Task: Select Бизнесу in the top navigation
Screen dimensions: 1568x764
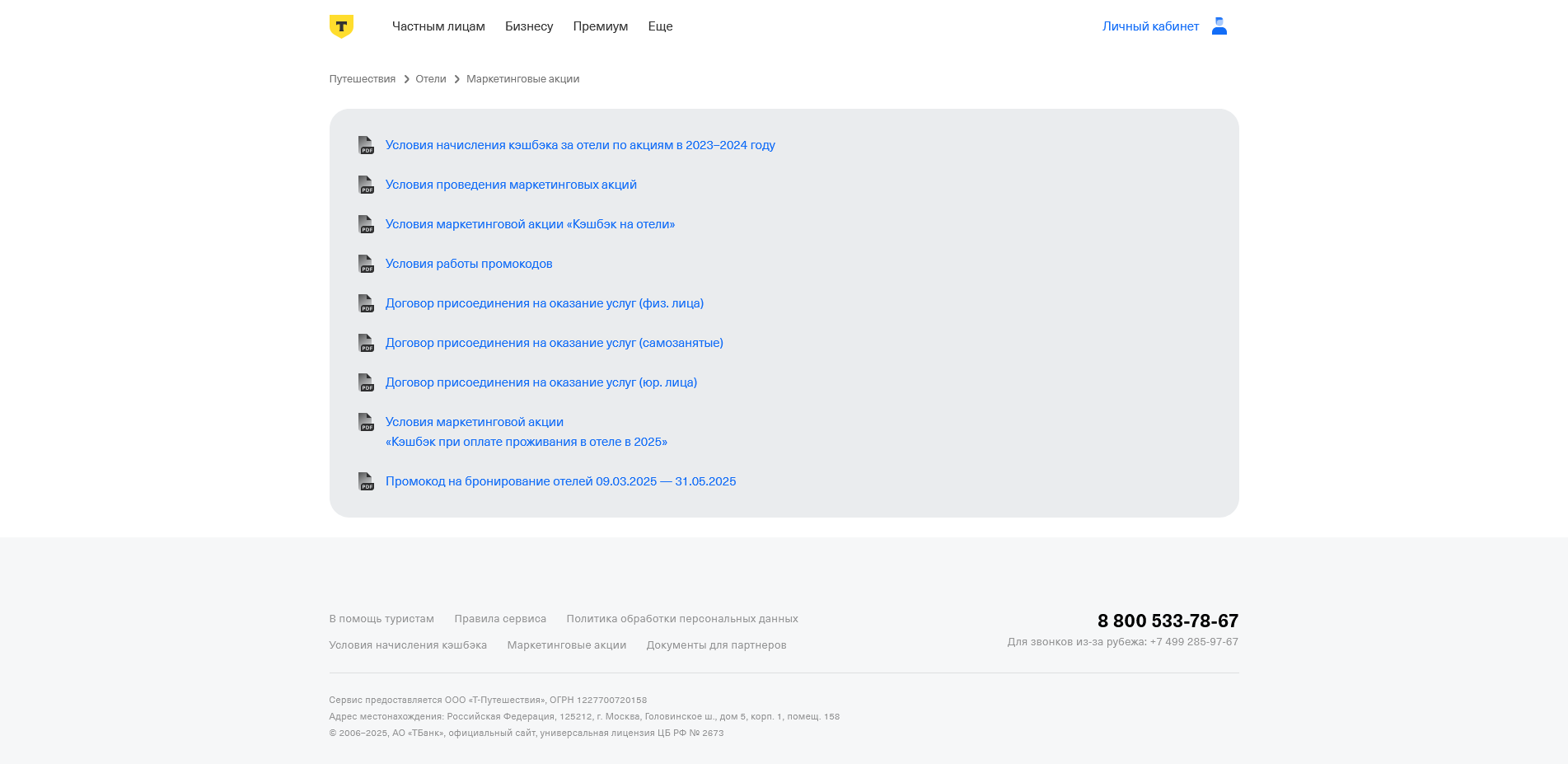Action: tap(529, 26)
